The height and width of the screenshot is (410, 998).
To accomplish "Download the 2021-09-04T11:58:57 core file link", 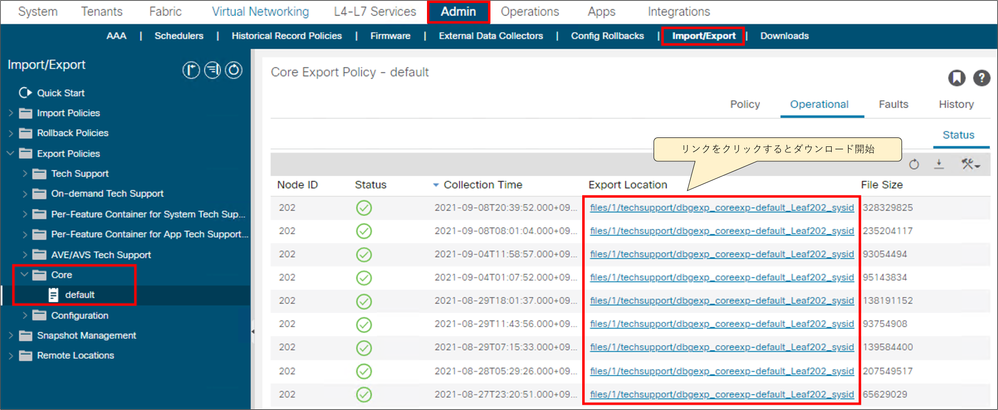I will (x=722, y=254).
